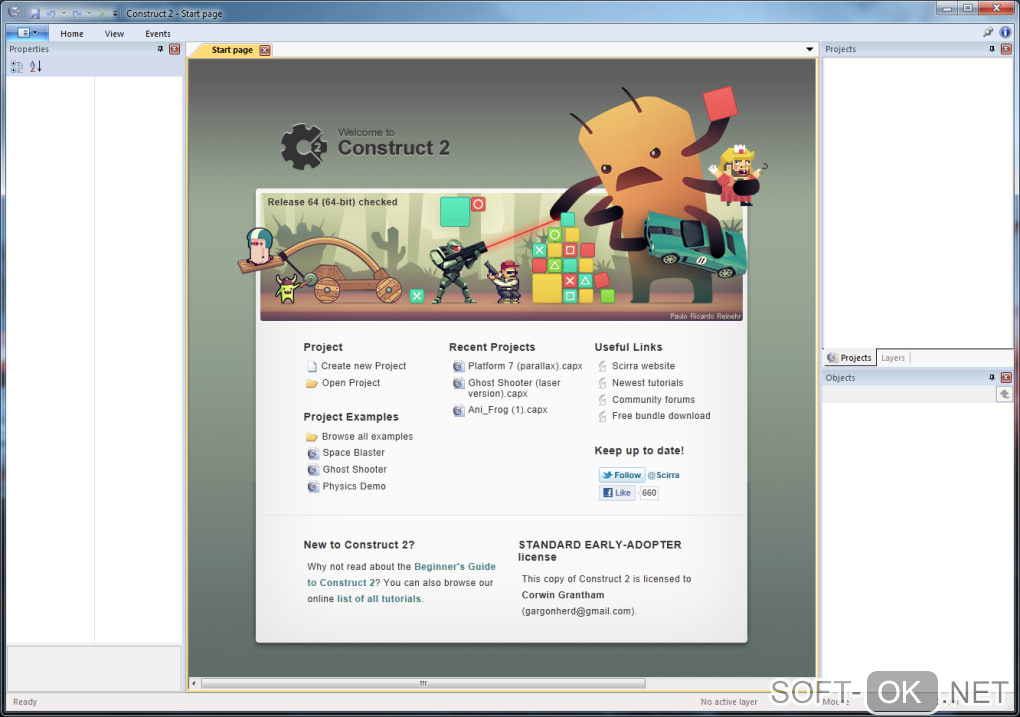Open the Redo history dropdown arrow
The height and width of the screenshot is (717, 1020).
(89, 13)
